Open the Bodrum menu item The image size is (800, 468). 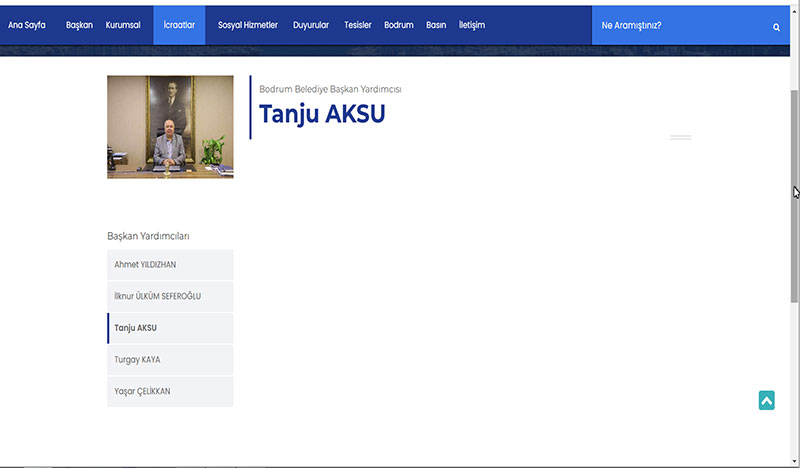coord(399,25)
